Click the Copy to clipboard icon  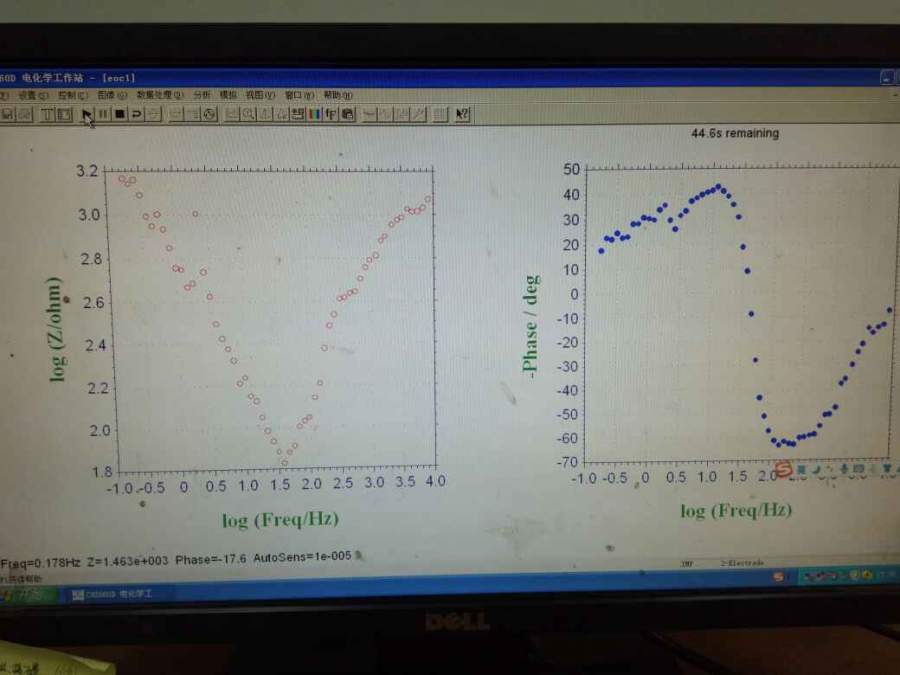click(x=348, y=114)
